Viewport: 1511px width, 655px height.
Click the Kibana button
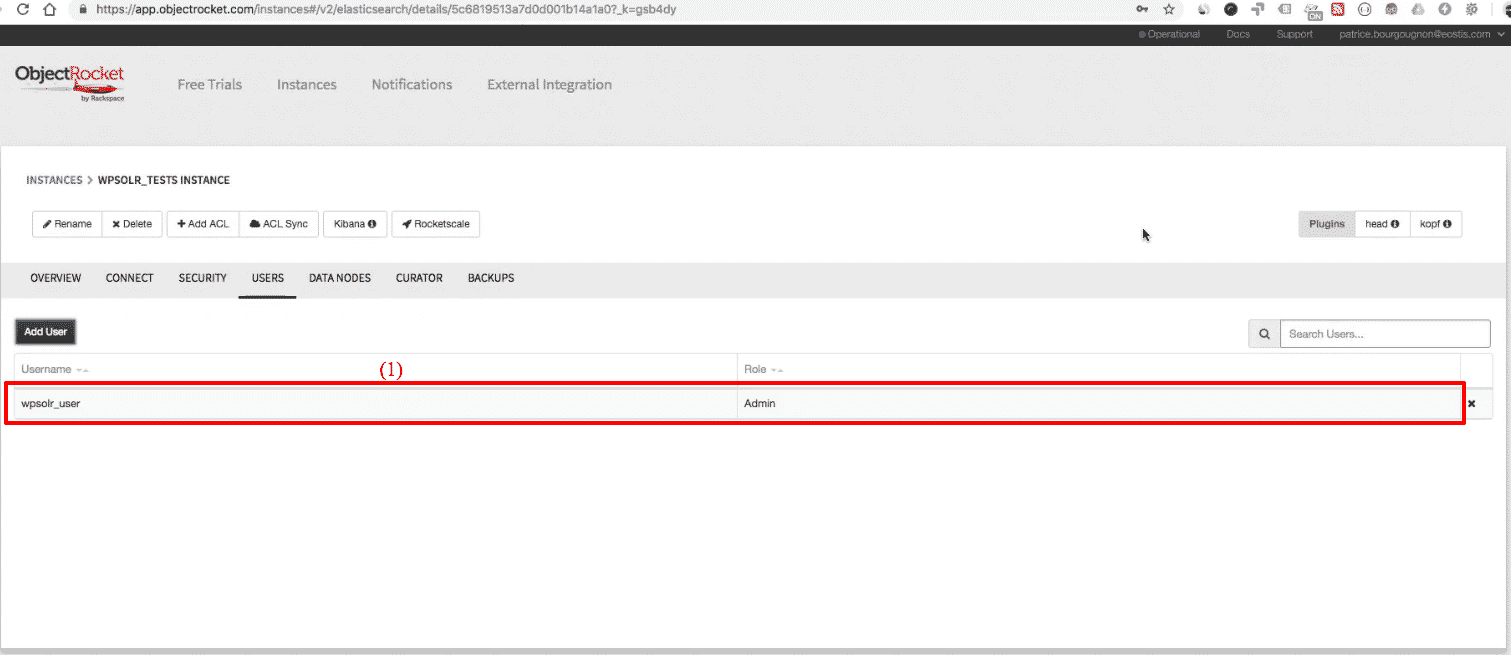click(x=355, y=224)
